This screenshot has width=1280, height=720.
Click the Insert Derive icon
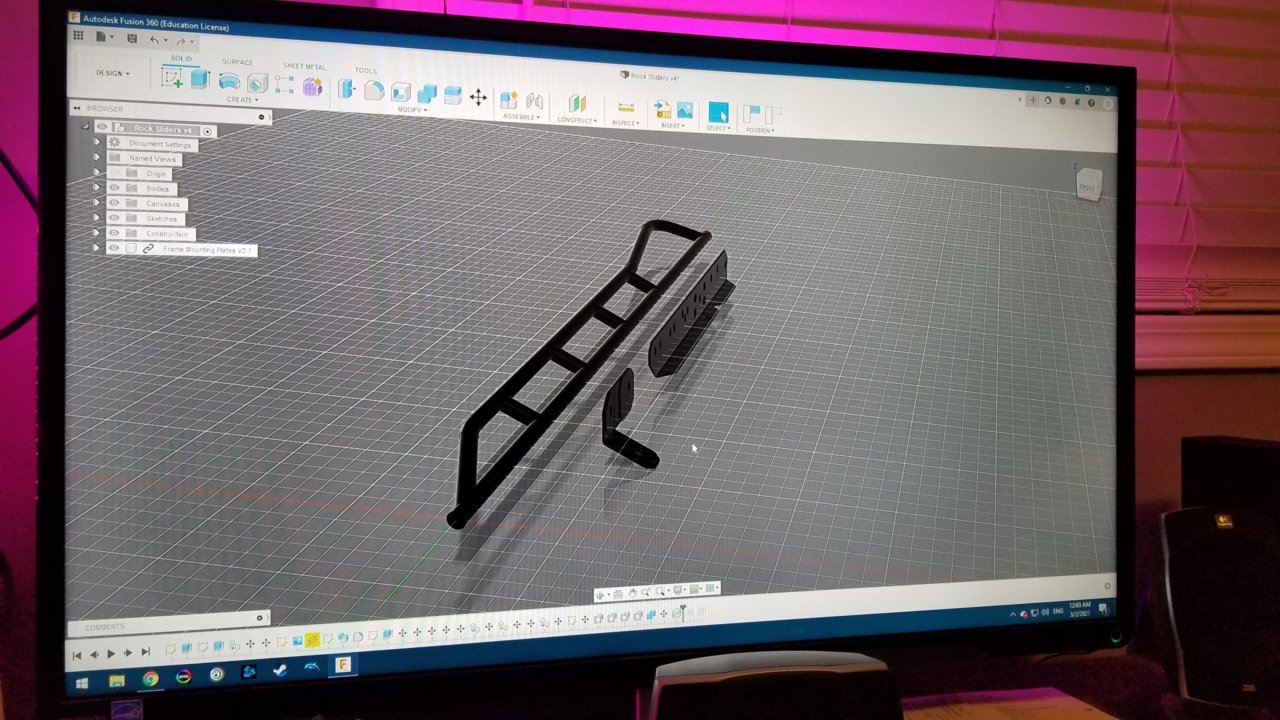point(662,108)
